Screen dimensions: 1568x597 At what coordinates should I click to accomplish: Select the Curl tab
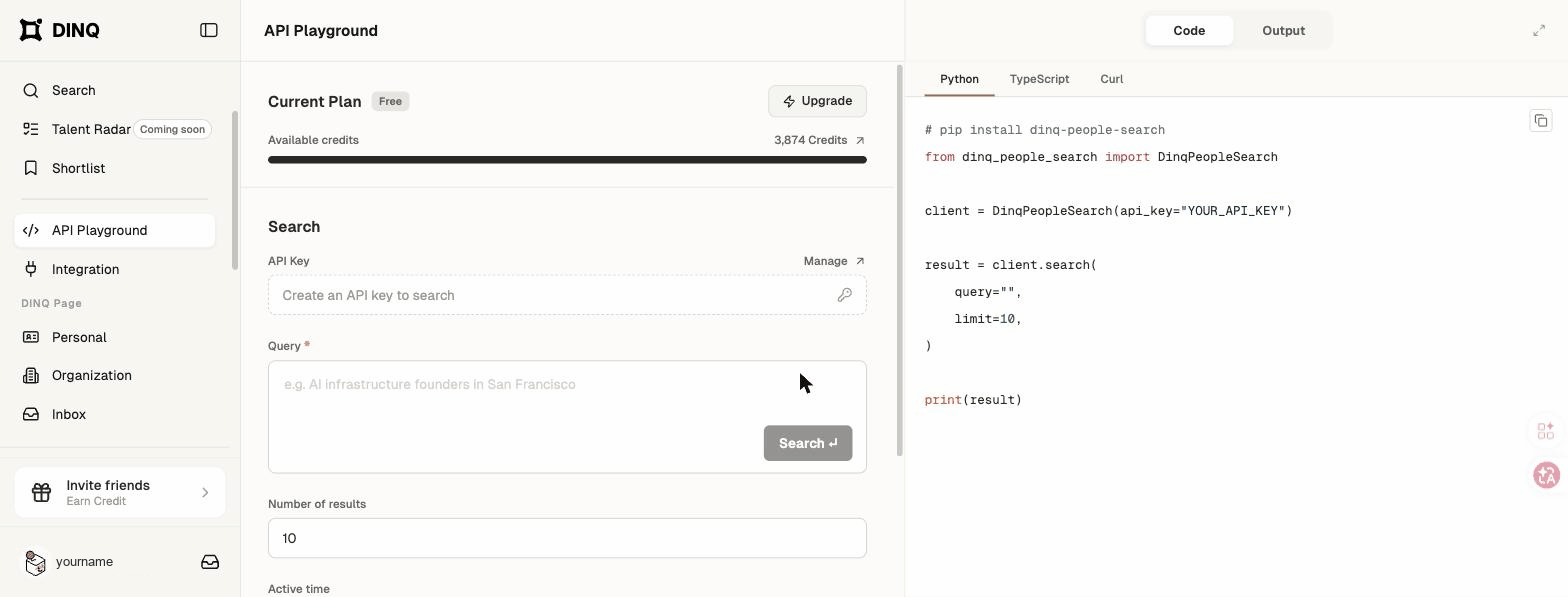[1111, 79]
